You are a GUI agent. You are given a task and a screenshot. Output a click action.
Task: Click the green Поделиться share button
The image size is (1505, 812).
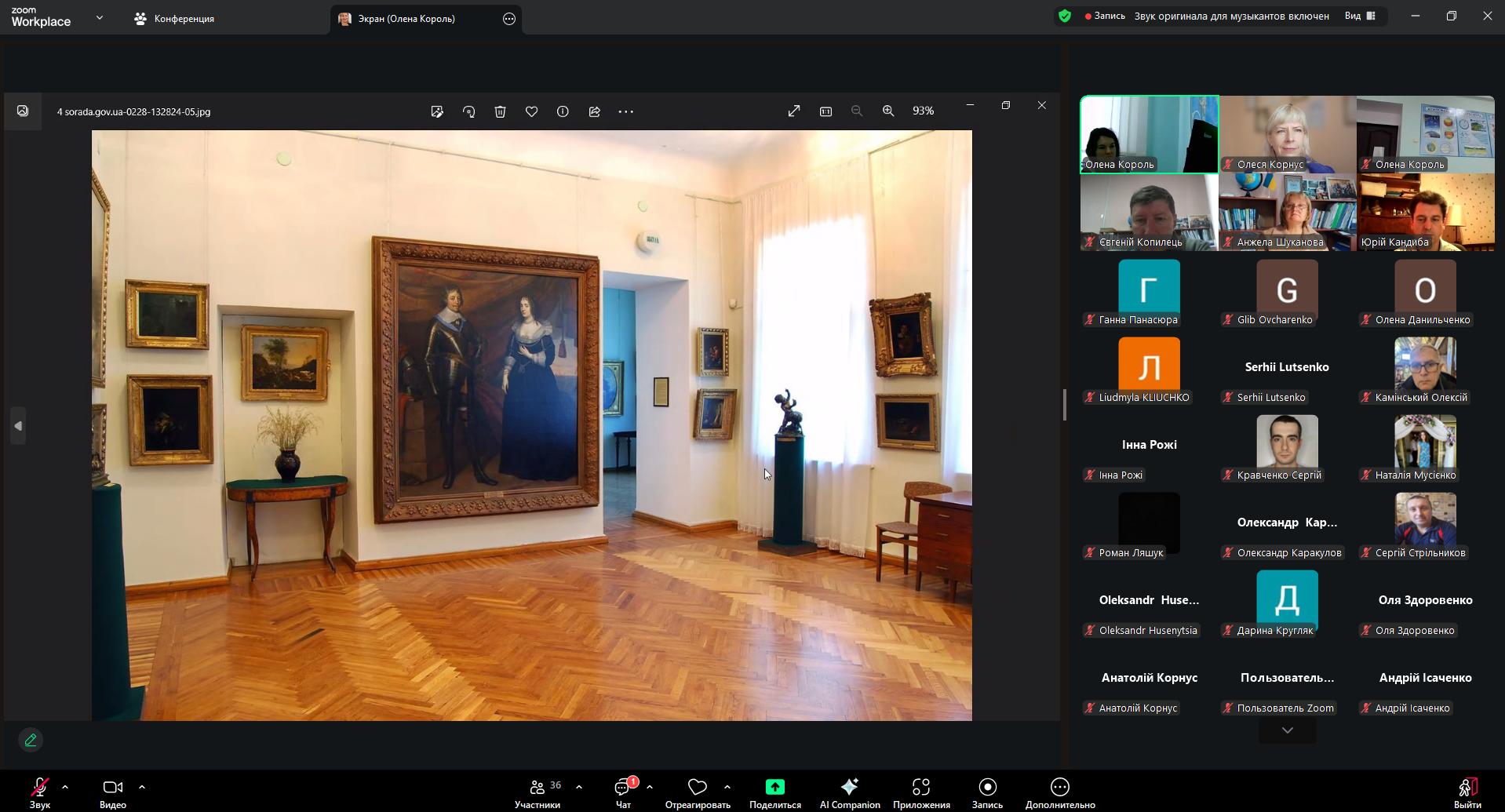point(774,792)
